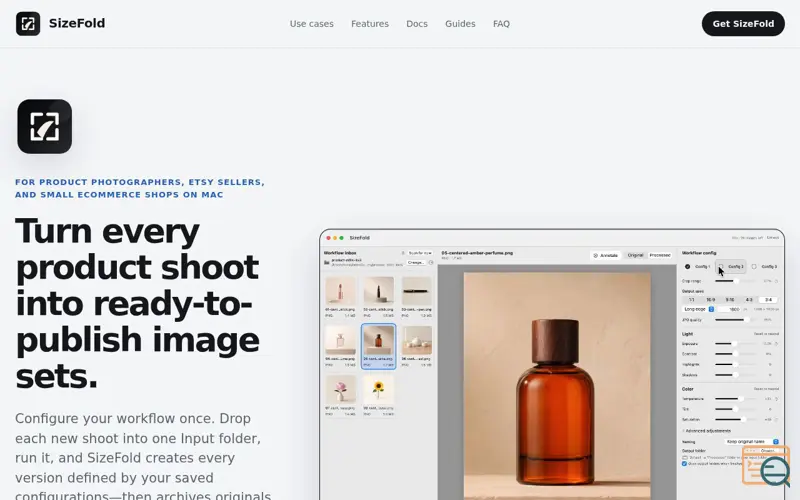The height and width of the screenshot is (500, 800).
Task: Open the Naming dropdown Keep original names
Action: (753, 442)
